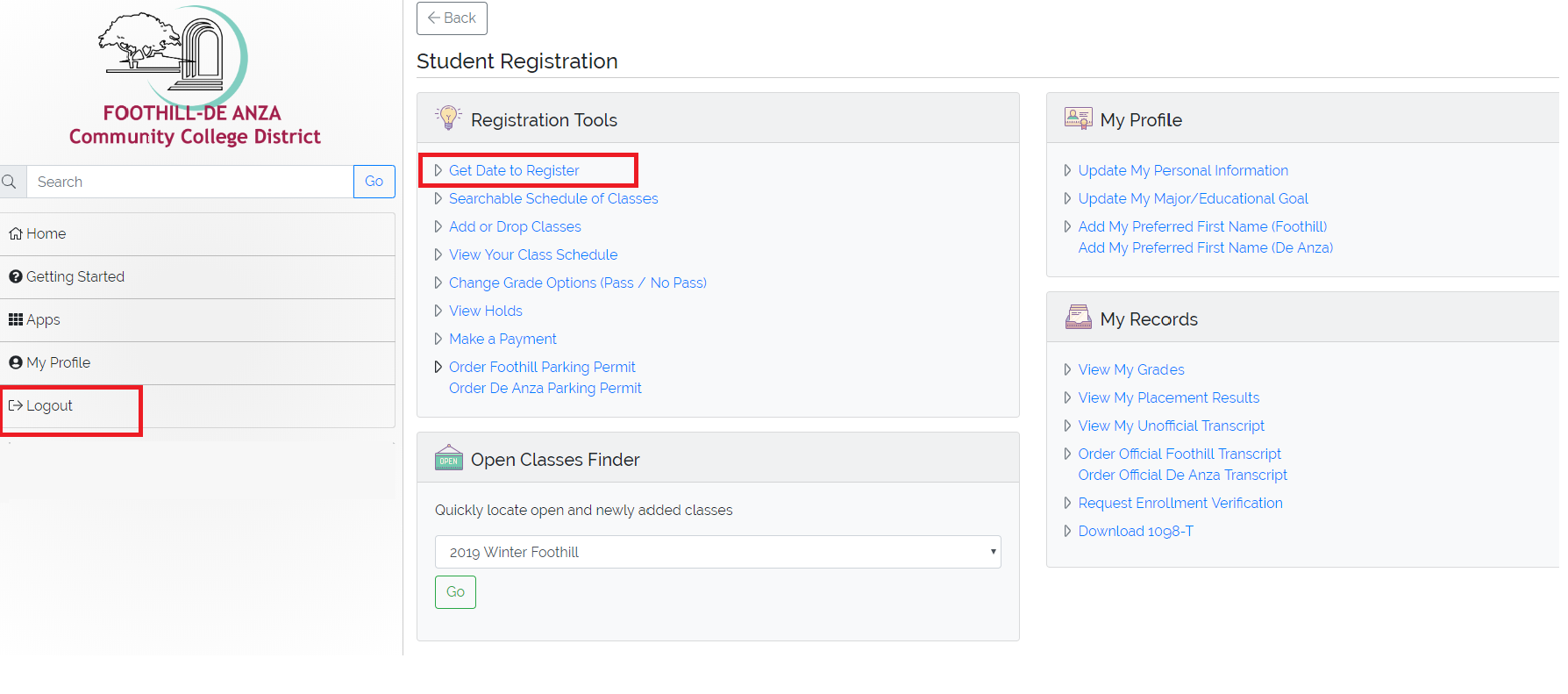Click the Open Classes Finder sign icon
1568x694 pixels.
point(448,458)
